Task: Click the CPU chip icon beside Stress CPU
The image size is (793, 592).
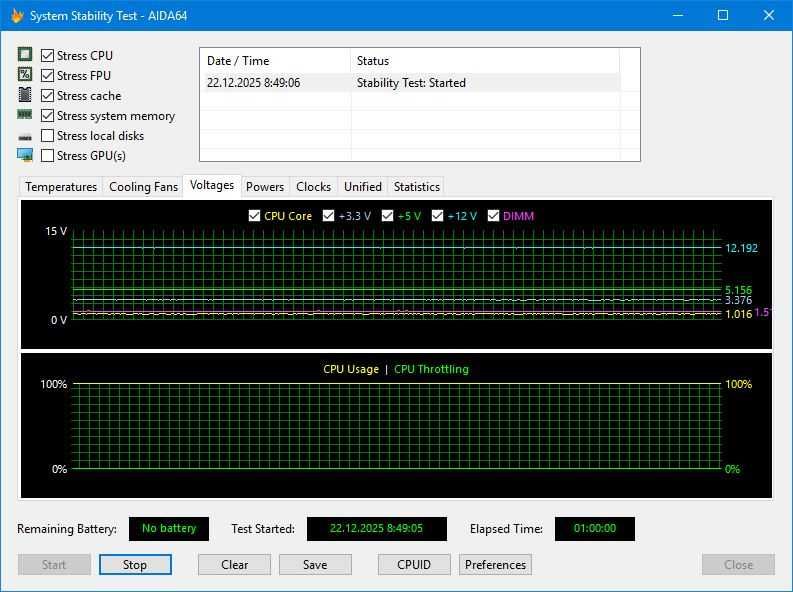Action: coord(25,54)
